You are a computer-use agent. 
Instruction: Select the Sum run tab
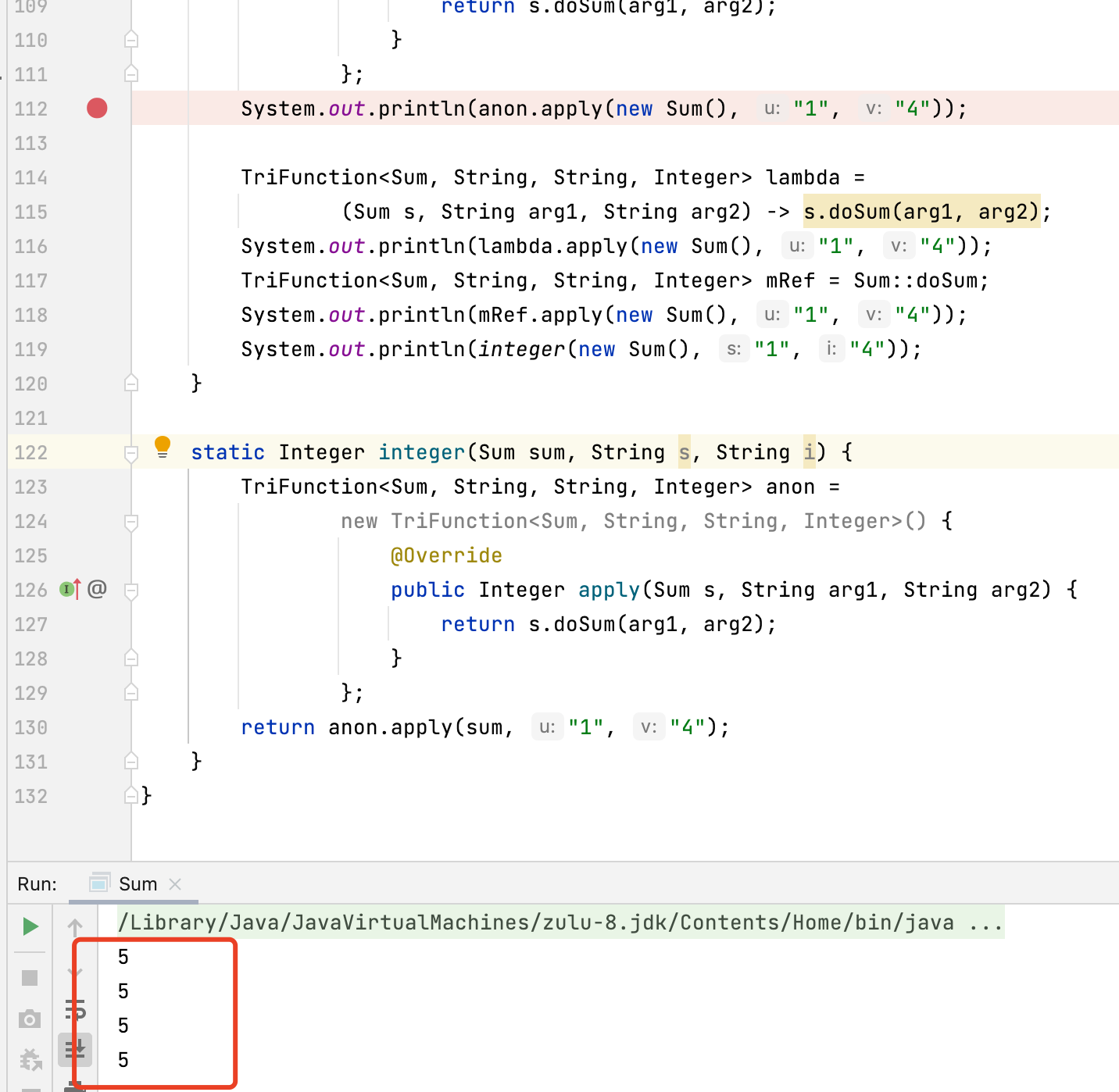[138, 884]
